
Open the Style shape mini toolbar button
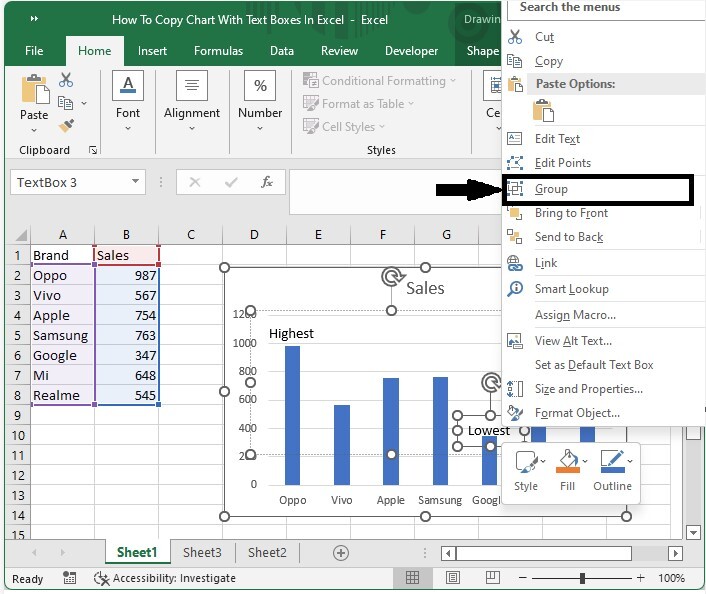point(526,470)
